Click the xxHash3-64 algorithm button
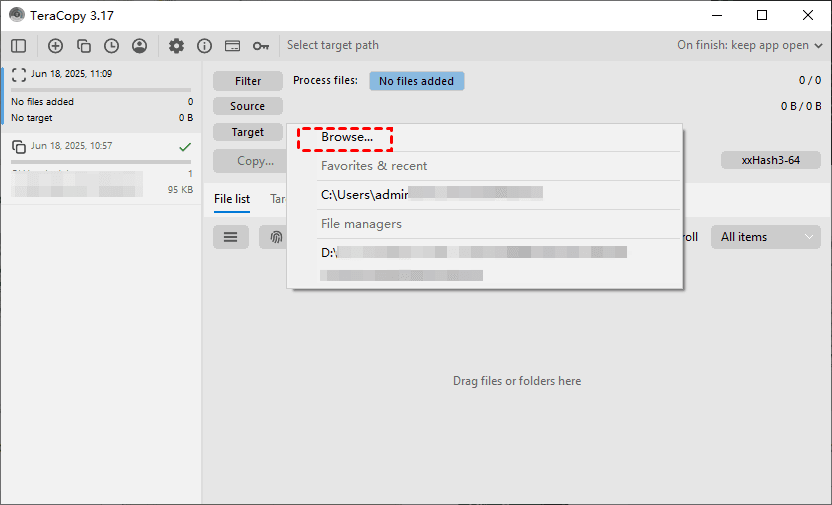This screenshot has width=832, height=505. pos(770,160)
